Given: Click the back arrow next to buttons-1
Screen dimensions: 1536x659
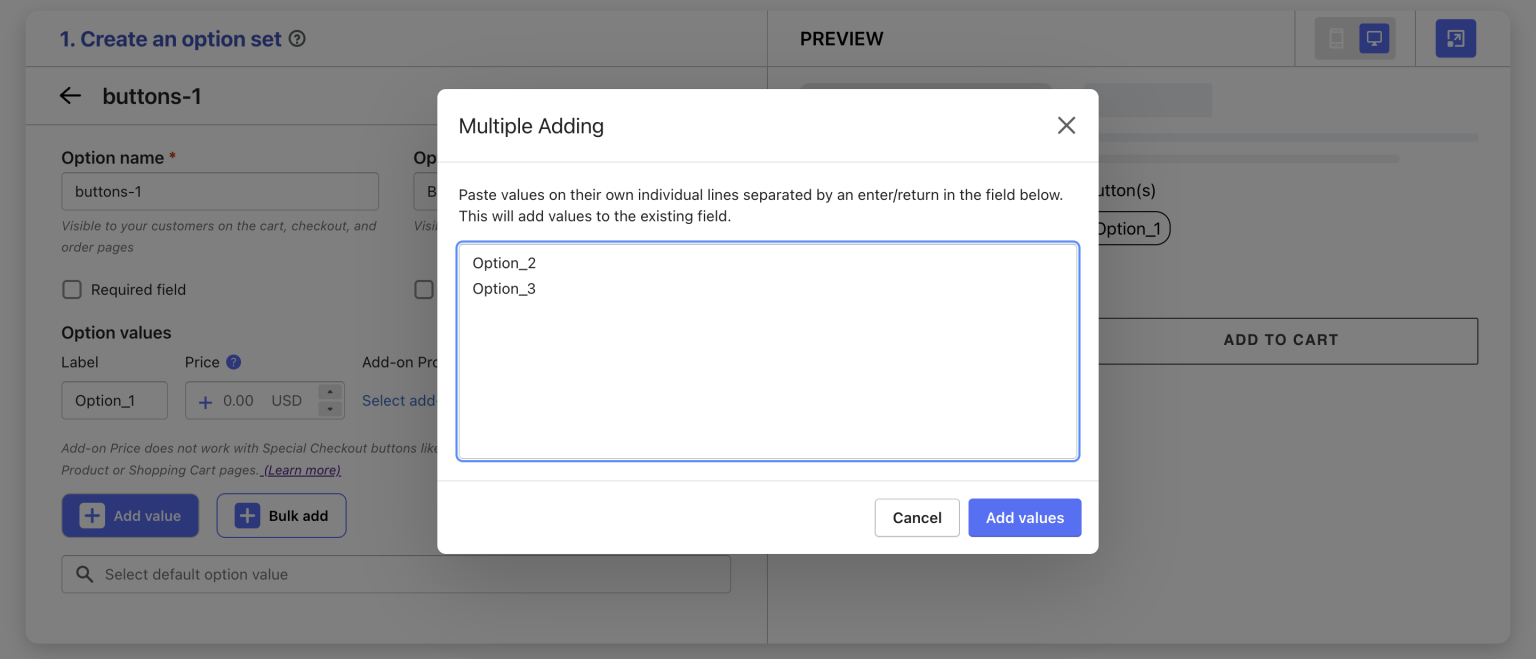Looking at the screenshot, I should (x=69, y=95).
